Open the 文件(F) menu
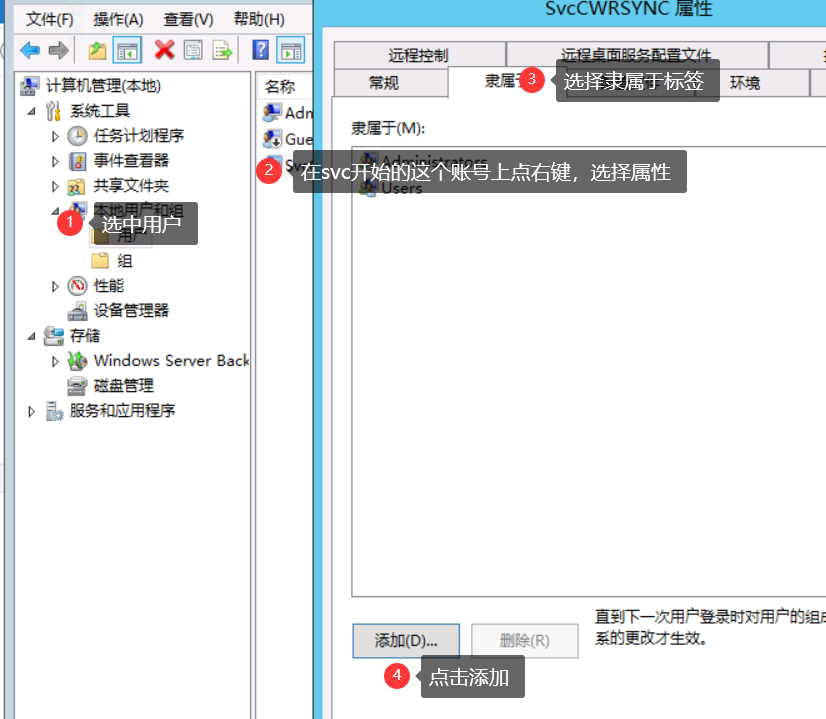 50,19
